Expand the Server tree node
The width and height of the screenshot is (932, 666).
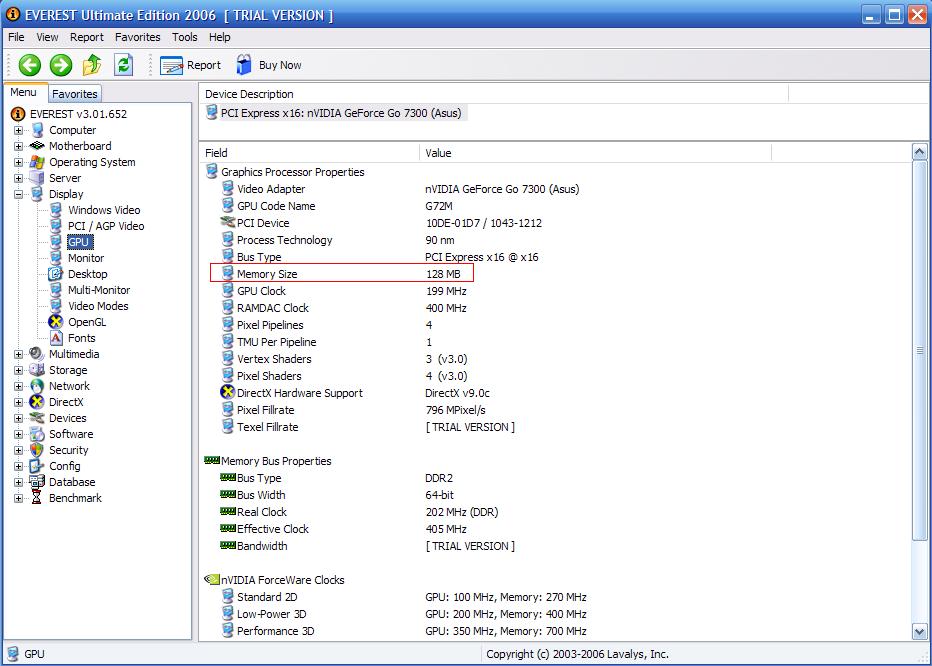point(18,178)
